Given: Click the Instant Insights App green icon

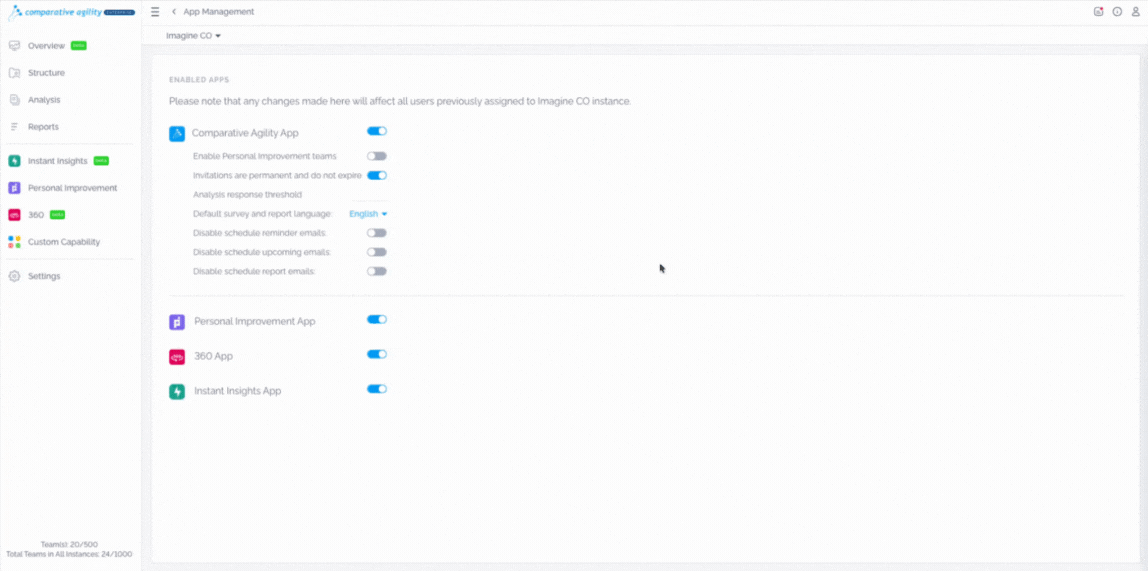Looking at the screenshot, I should tap(177, 392).
